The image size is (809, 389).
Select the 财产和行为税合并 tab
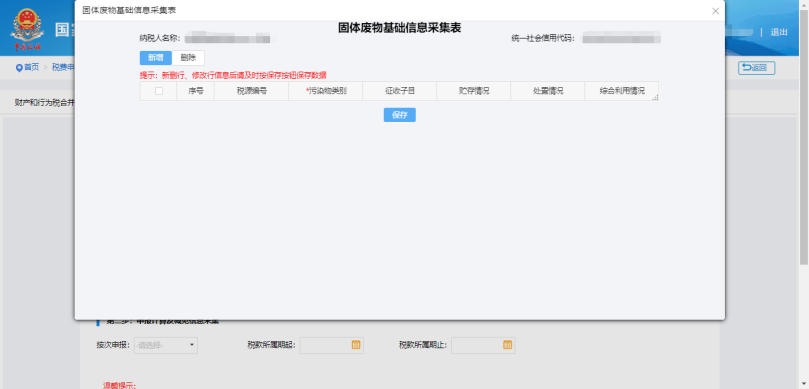pos(45,103)
